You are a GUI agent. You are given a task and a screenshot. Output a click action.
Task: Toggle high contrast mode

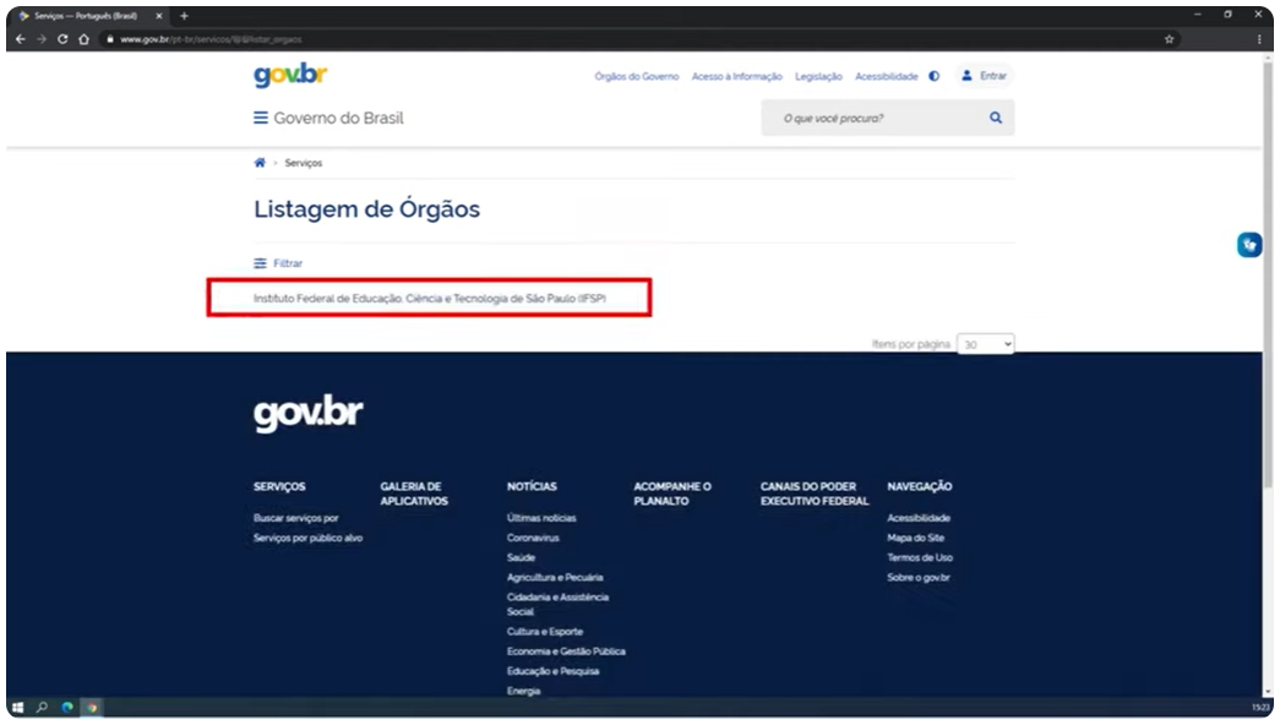pyautogui.click(x=934, y=76)
